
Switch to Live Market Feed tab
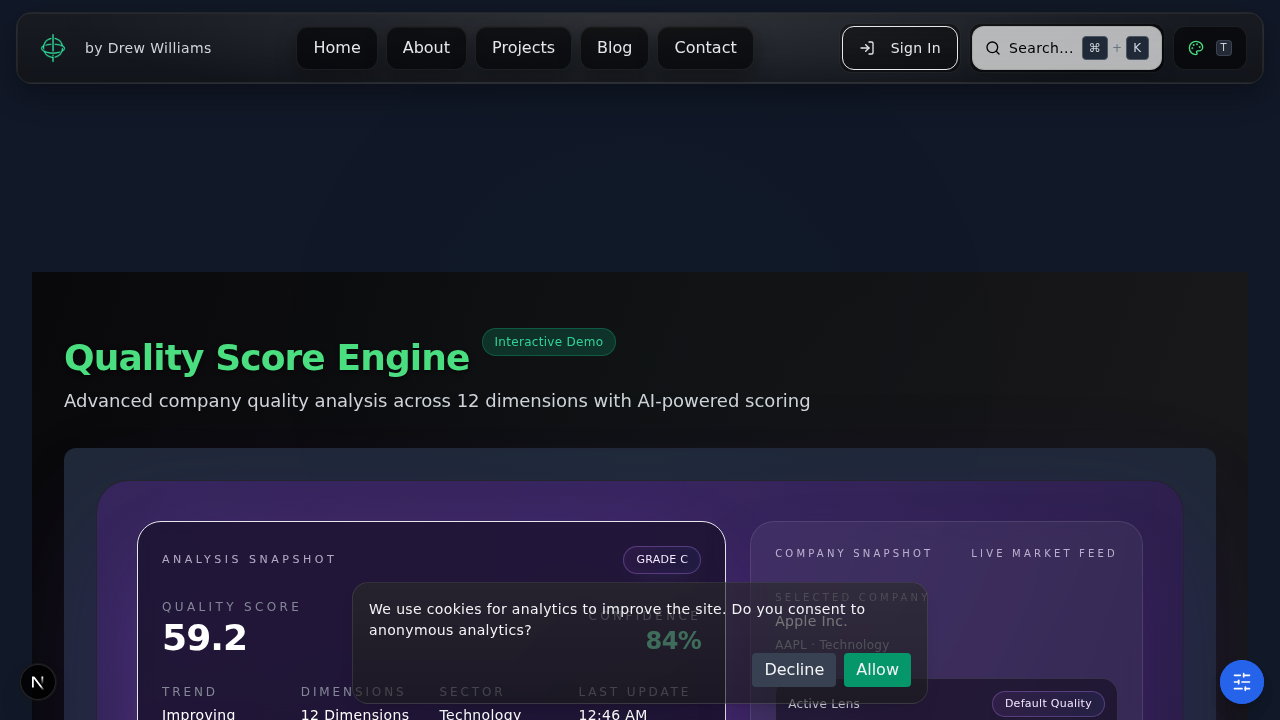[x=1044, y=553]
